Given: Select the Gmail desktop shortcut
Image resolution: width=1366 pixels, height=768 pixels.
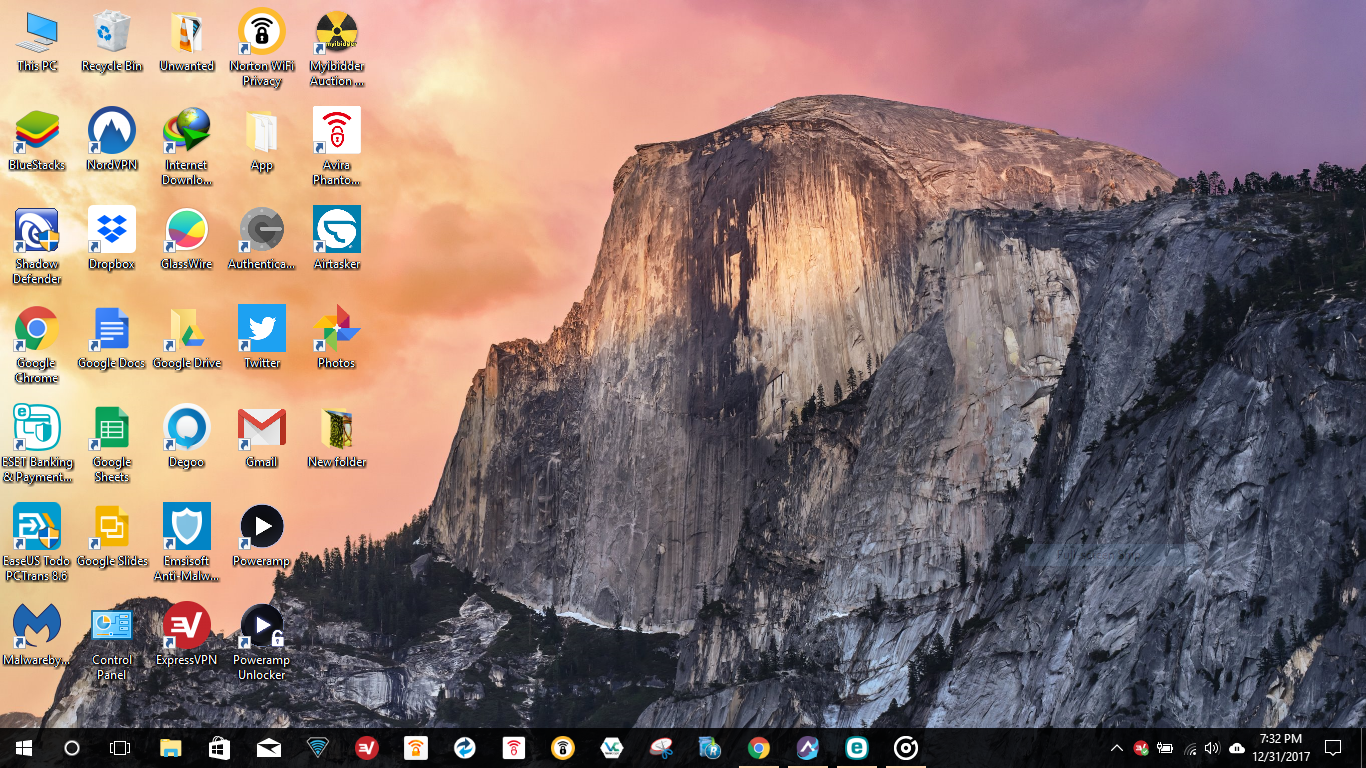Looking at the screenshot, I should 262,437.
